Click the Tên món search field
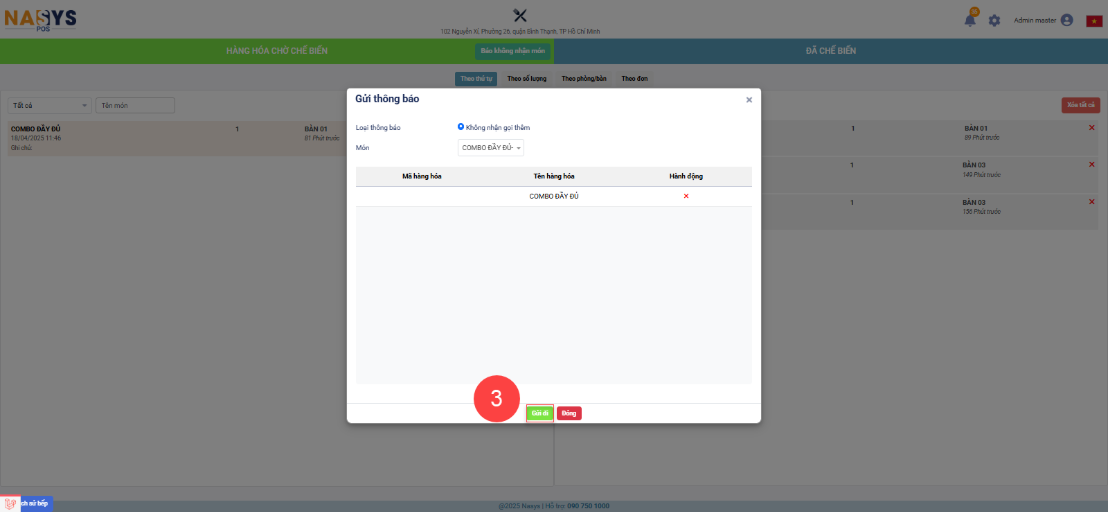This screenshot has width=1108, height=513. point(135,105)
